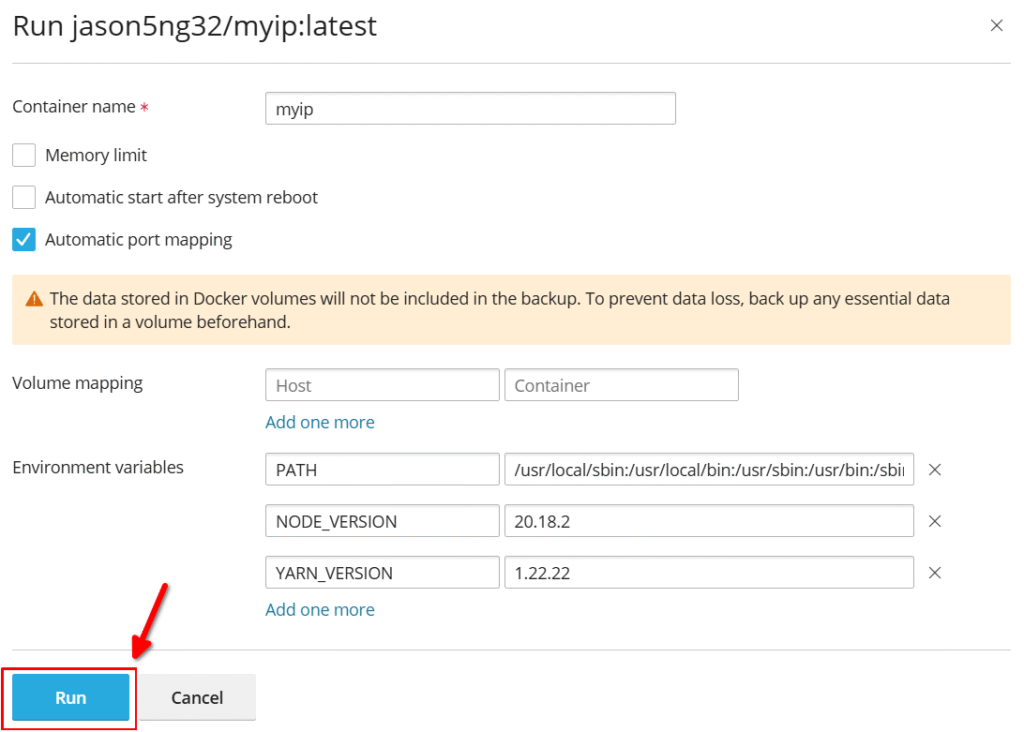Screen dimensions: 1024x732
Task: Edit the PATH variable value field
Action: click(x=709, y=469)
